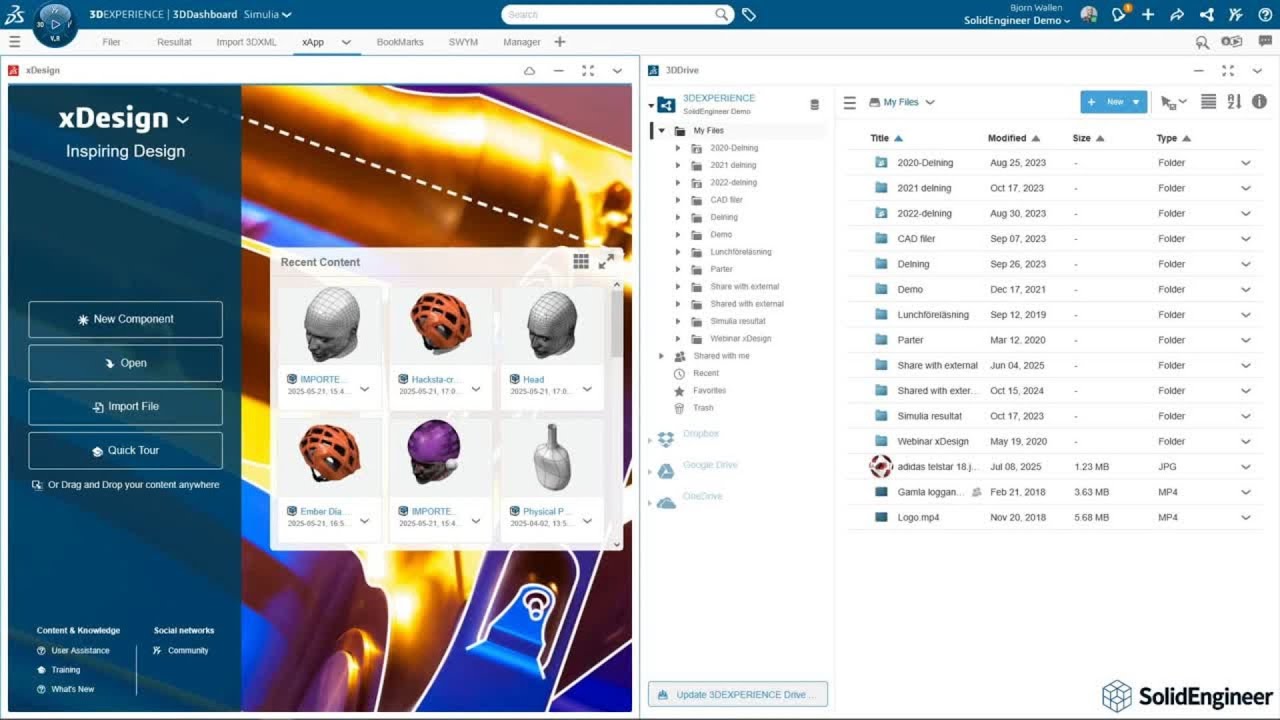Click the magnifier icon in the top search box
Screen dimensions: 1280x720
721,15
